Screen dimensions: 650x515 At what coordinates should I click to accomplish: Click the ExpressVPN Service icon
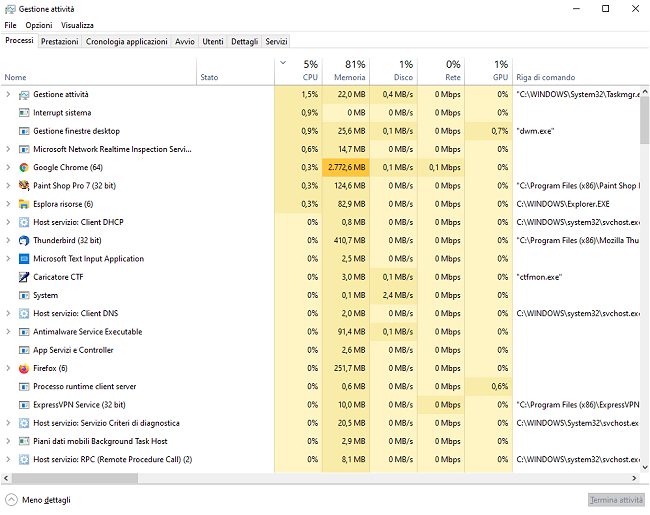[24, 405]
